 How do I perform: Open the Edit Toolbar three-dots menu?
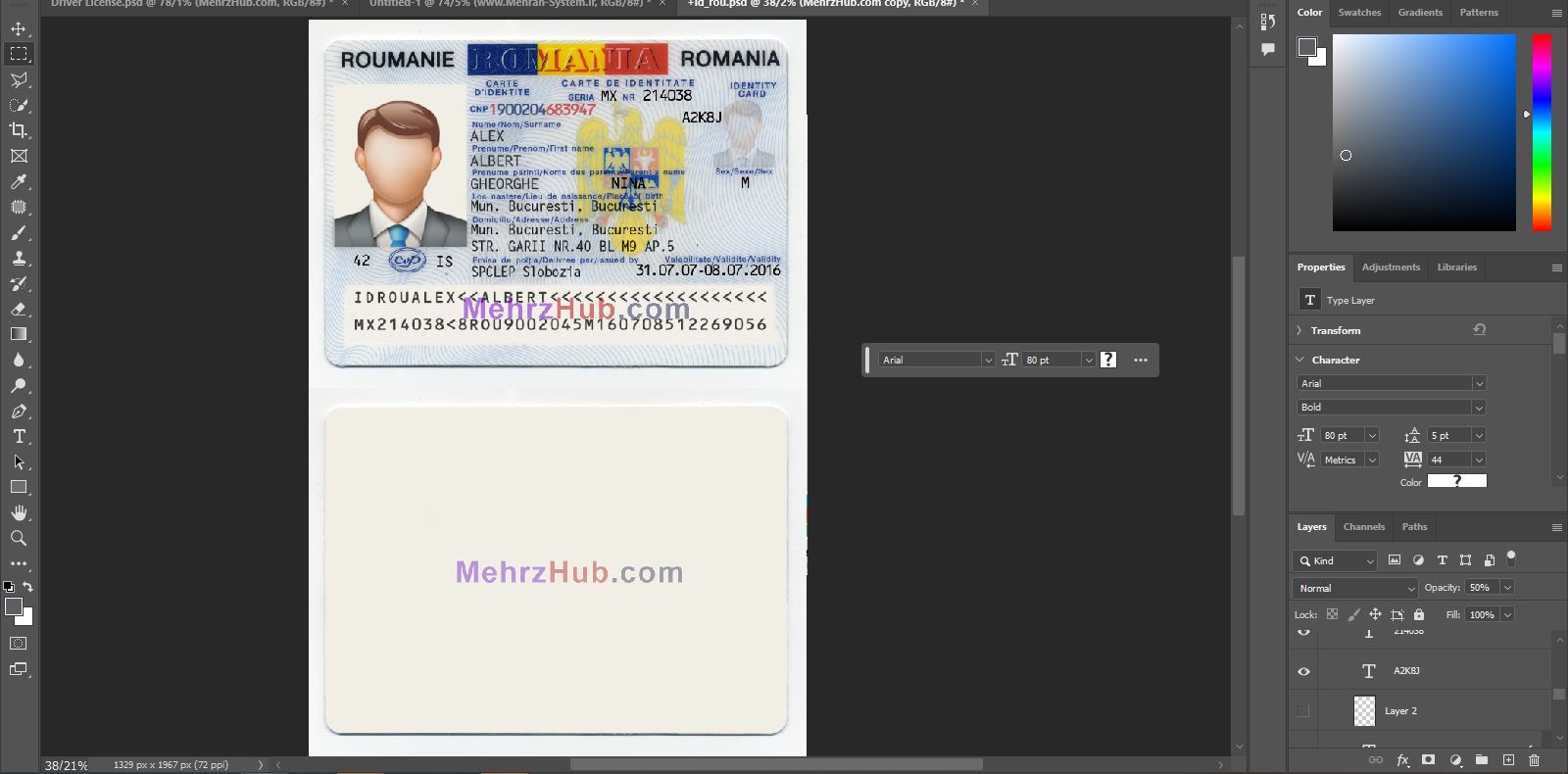[19, 563]
